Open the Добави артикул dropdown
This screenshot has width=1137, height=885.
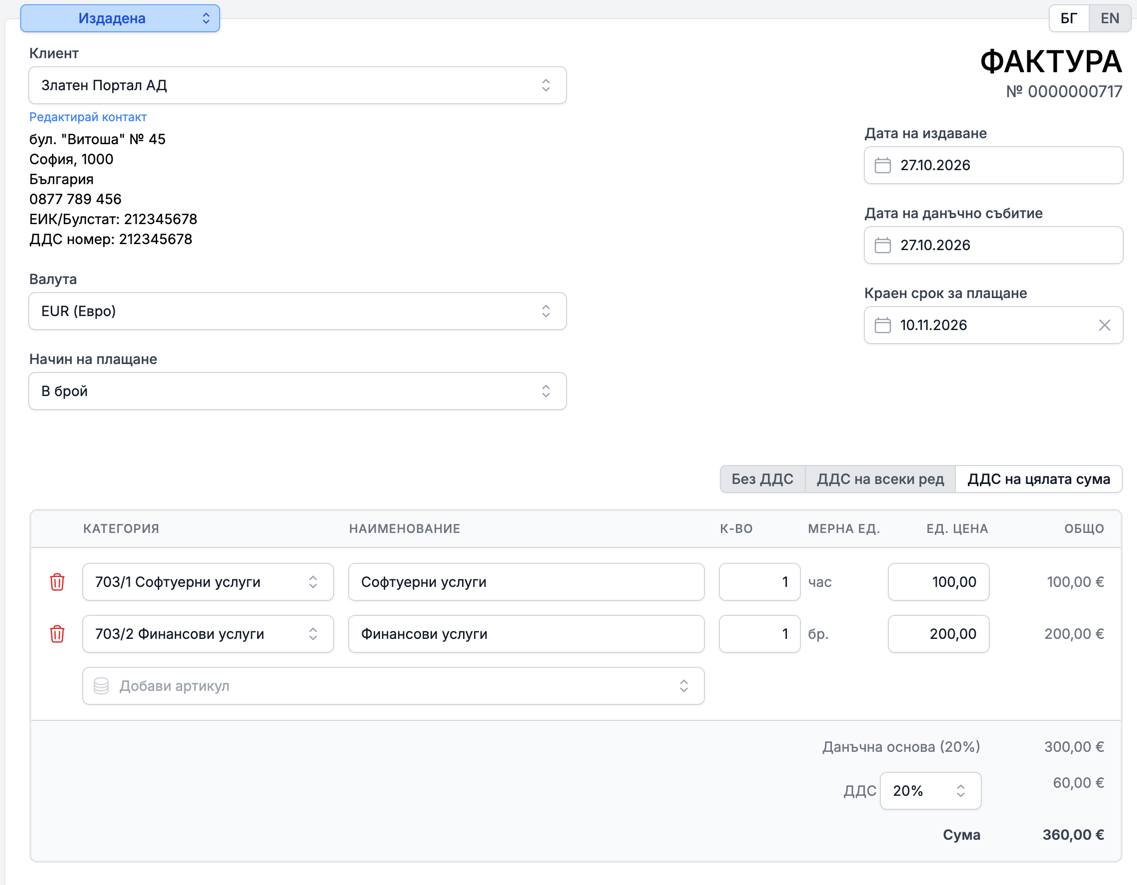click(394, 686)
